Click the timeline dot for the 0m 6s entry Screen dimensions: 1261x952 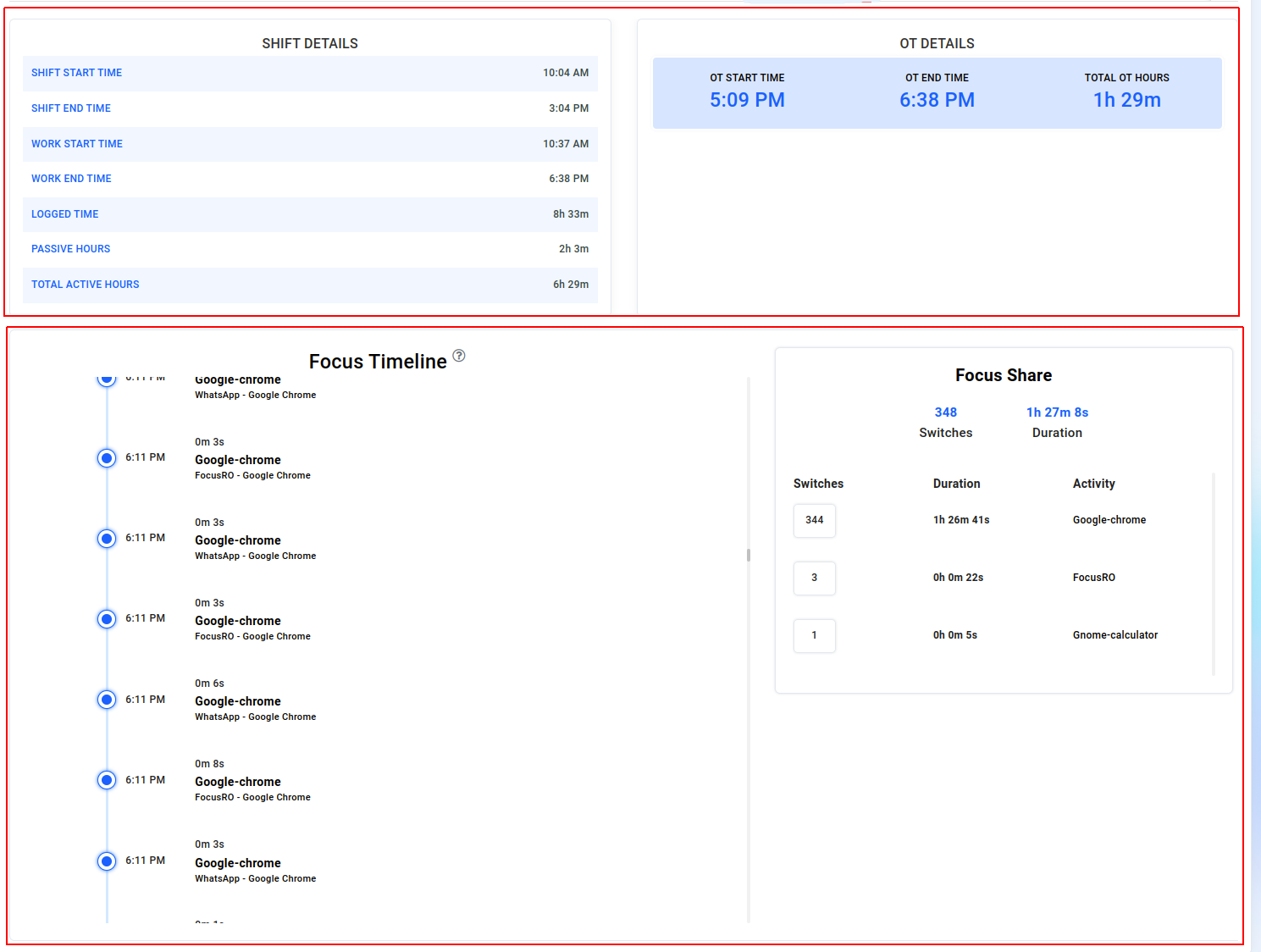(x=107, y=700)
